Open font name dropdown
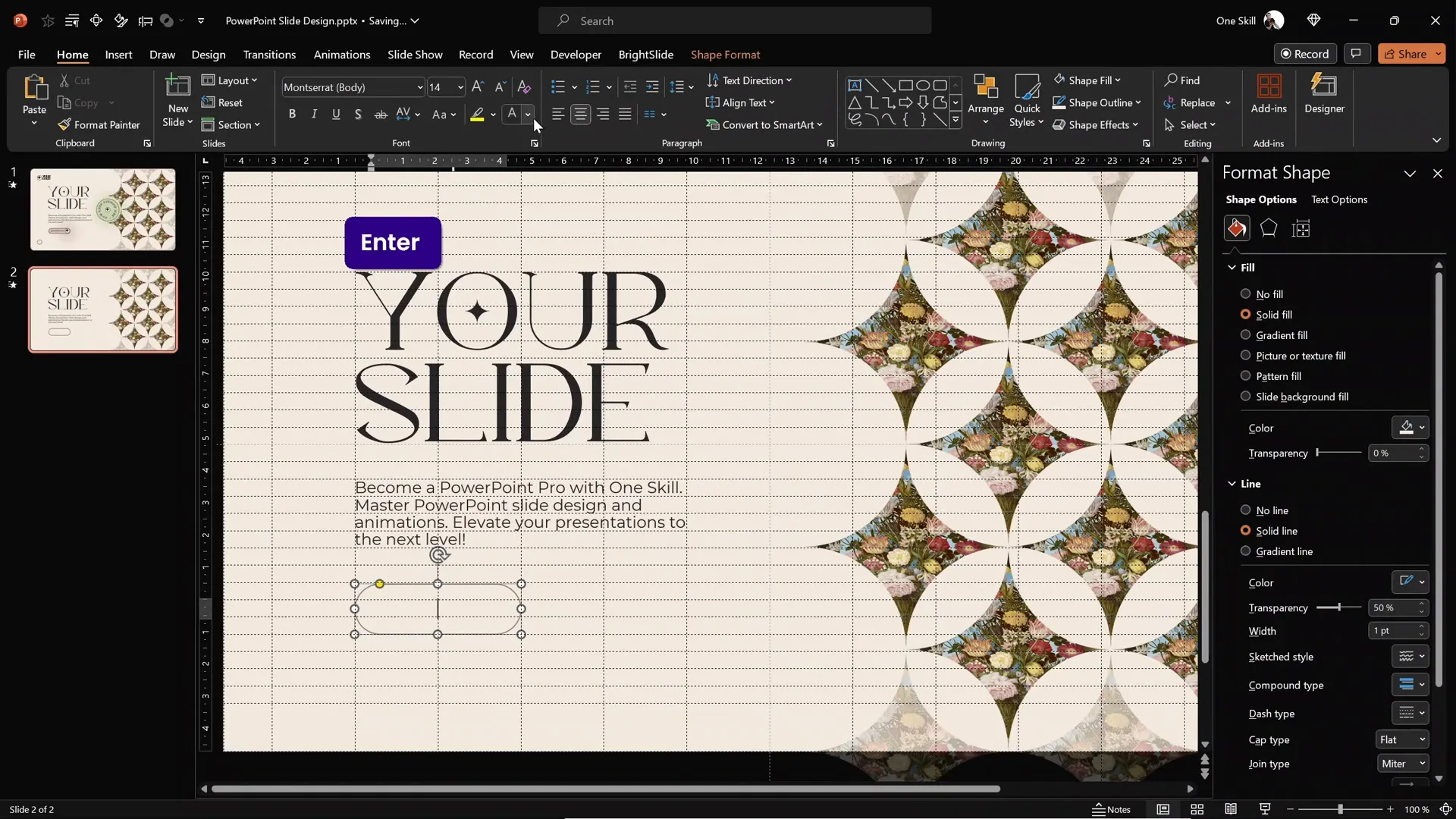Screen dimensions: 1456x819 pyautogui.click(x=419, y=87)
